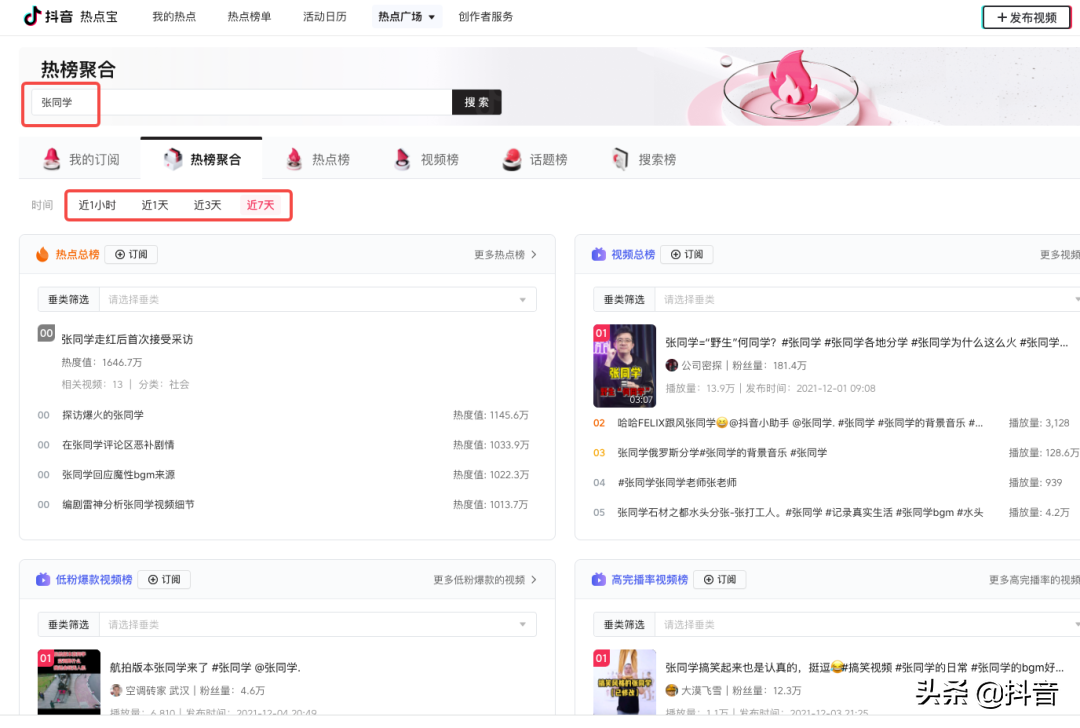The height and width of the screenshot is (728, 1080).
Task: Select 近1小时 time filter
Action: point(97,205)
